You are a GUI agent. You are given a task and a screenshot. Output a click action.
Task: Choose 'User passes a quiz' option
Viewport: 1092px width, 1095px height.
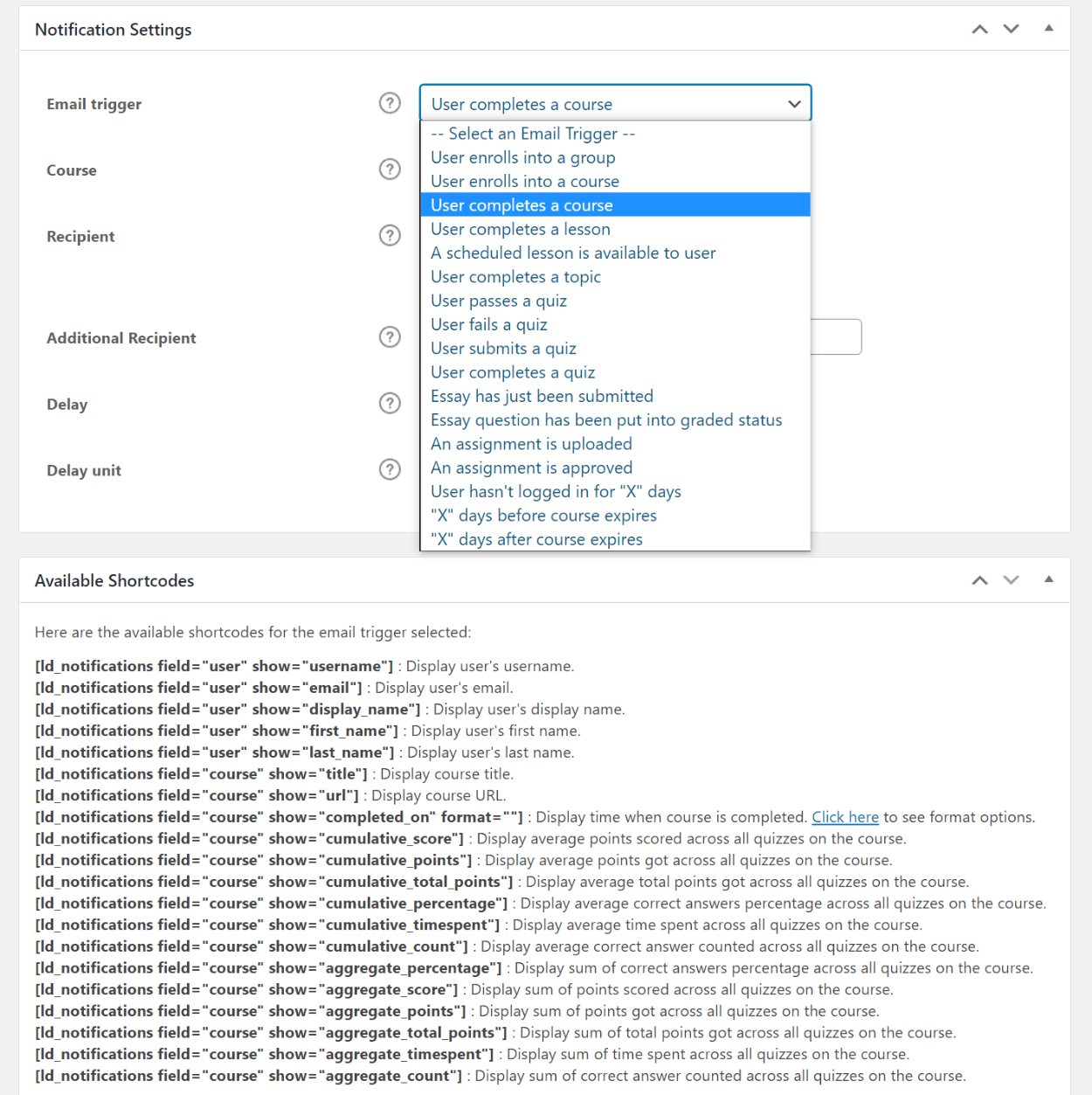615,301
